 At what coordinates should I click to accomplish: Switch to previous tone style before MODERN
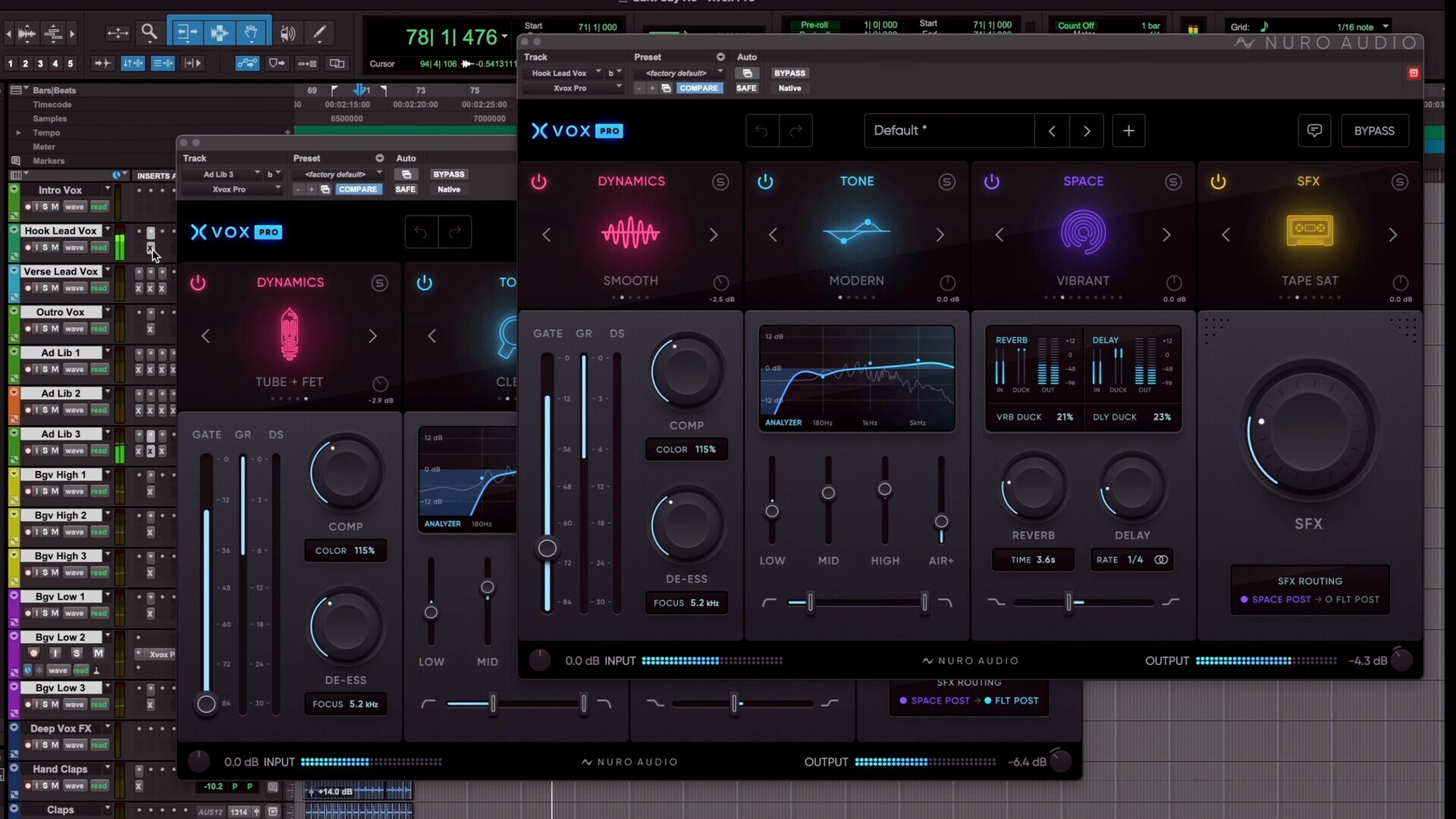coord(773,235)
